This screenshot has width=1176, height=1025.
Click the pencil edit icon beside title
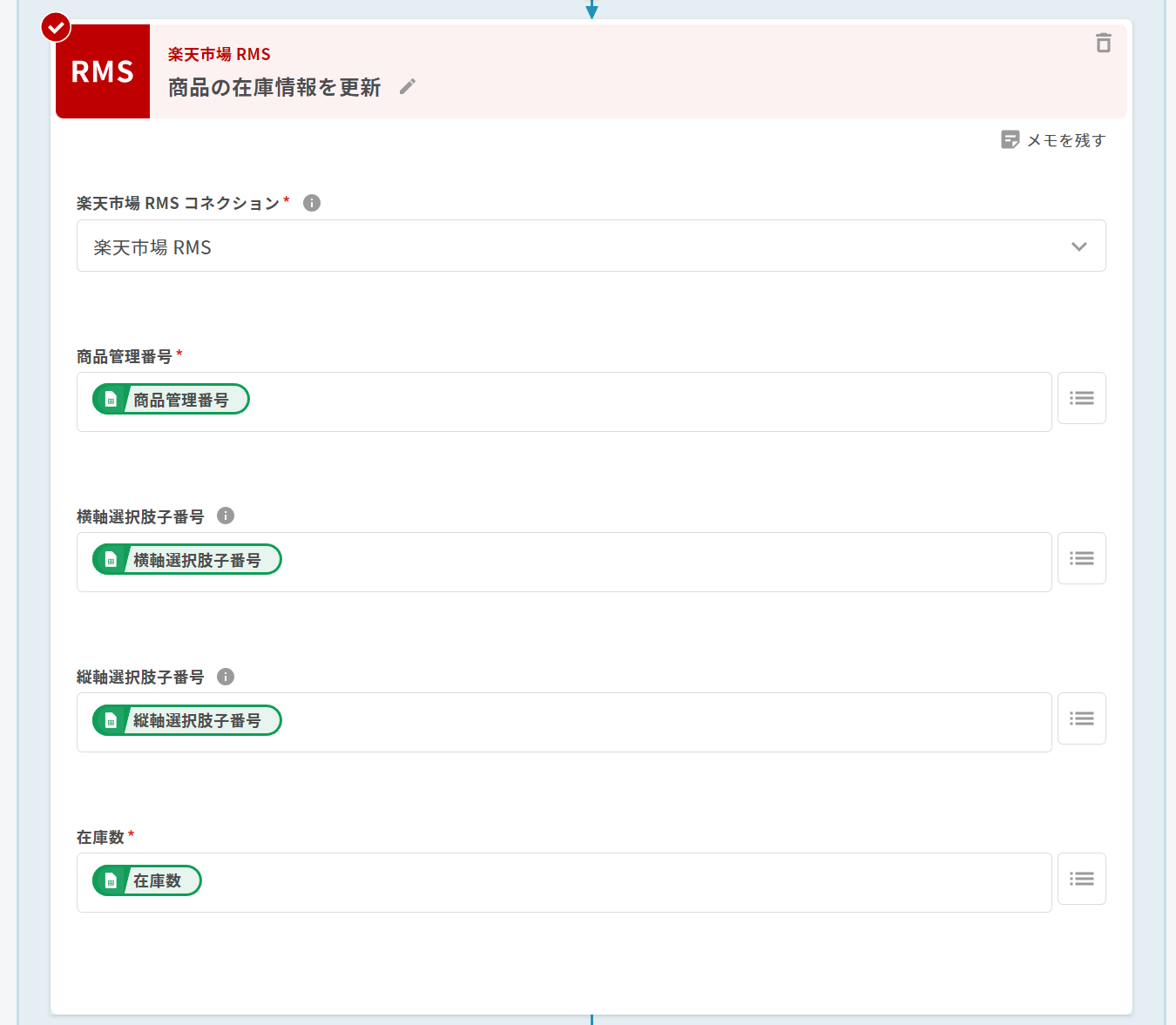pyautogui.click(x=407, y=87)
